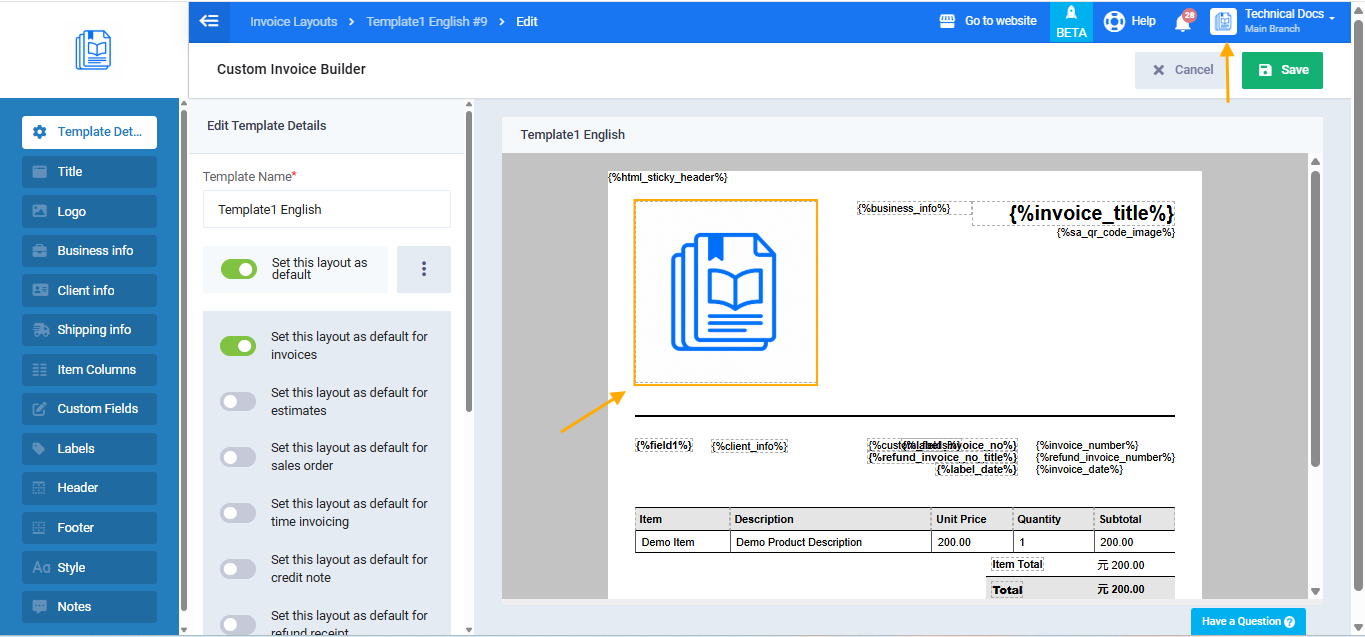Click the Go to website store icon
Screen dimensions: 1365x637
pyautogui.click(x=948, y=21)
